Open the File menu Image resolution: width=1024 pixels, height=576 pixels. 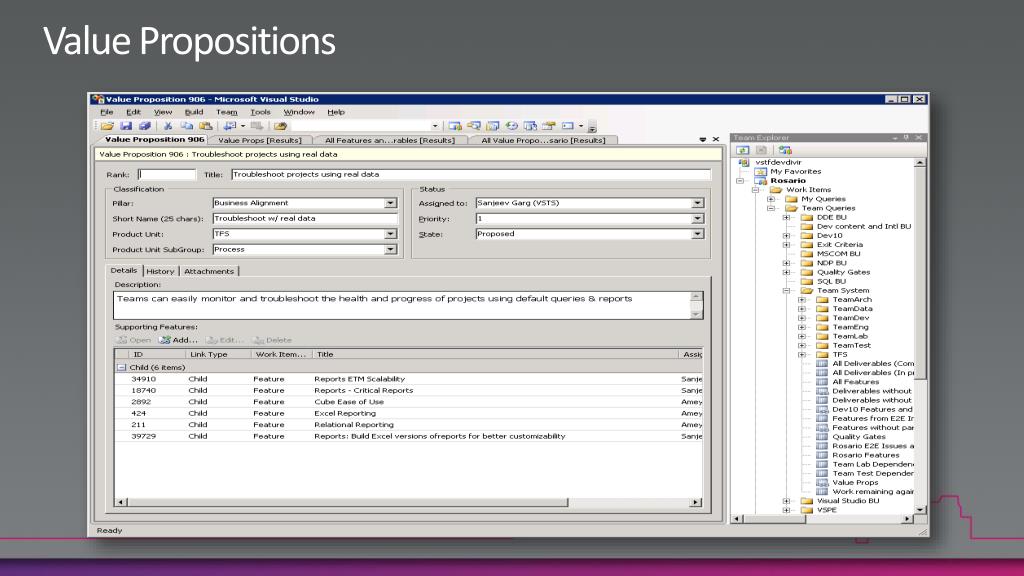coord(106,112)
